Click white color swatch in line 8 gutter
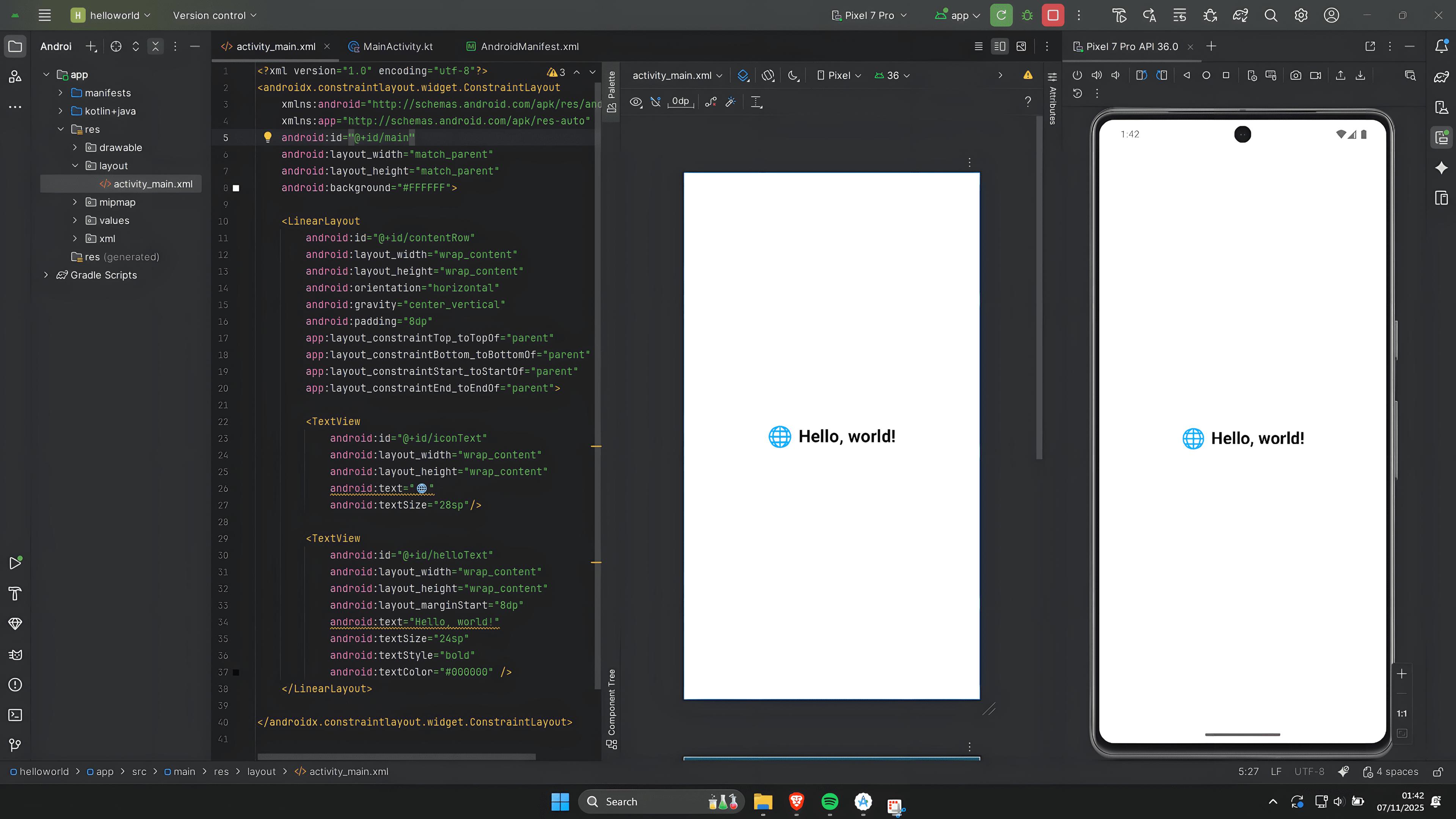 tap(236, 188)
